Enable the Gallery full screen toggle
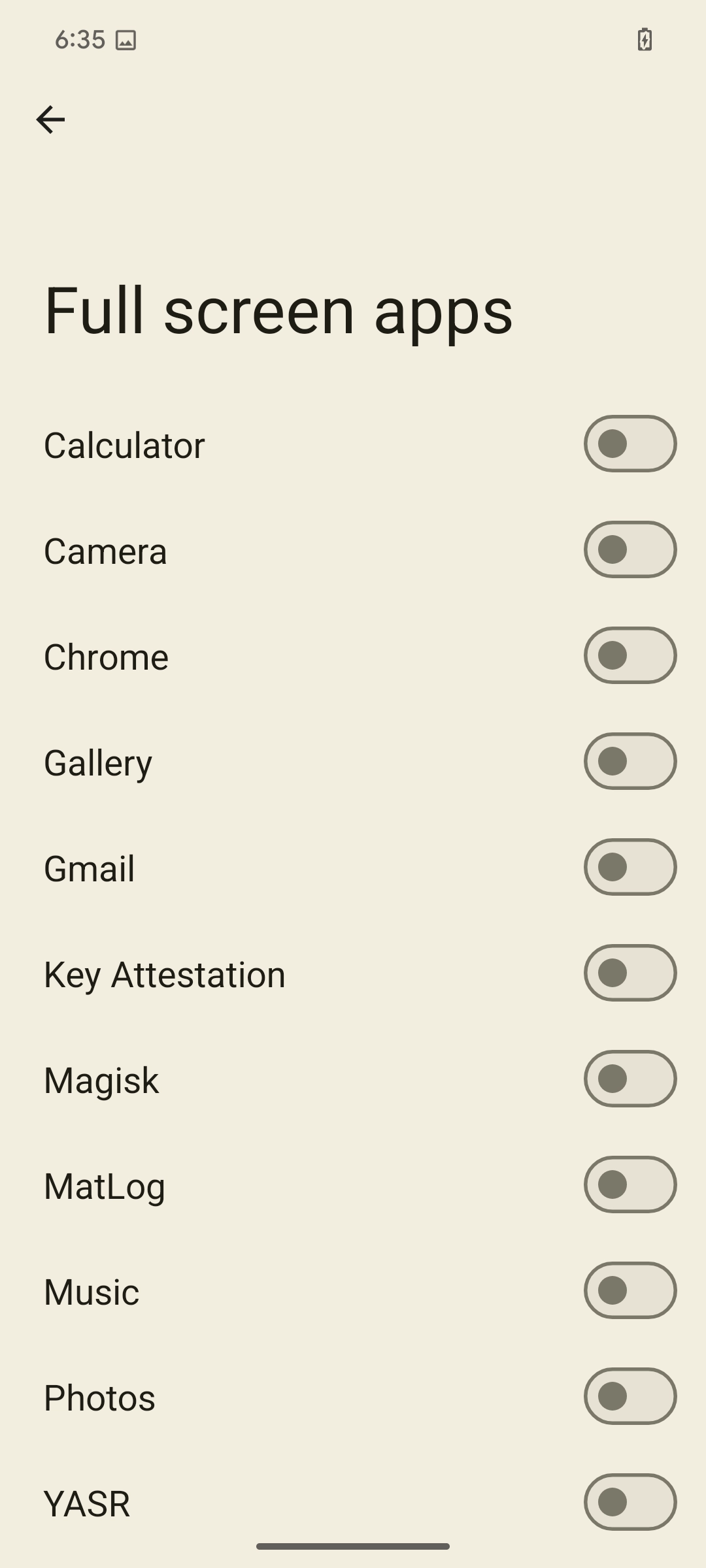The height and width of the screenshot is (1568, 706). [x=630, y=762]
